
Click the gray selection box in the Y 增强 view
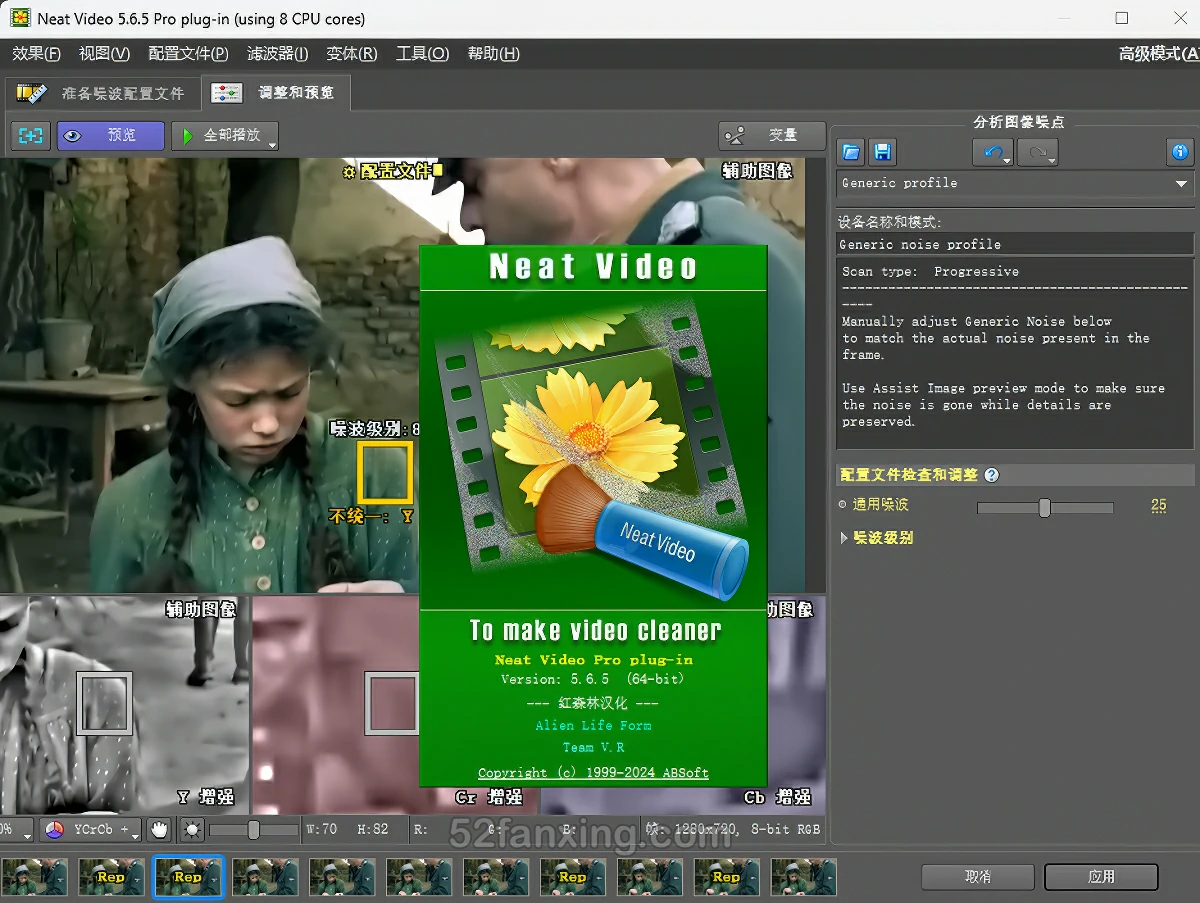[105, 703]
